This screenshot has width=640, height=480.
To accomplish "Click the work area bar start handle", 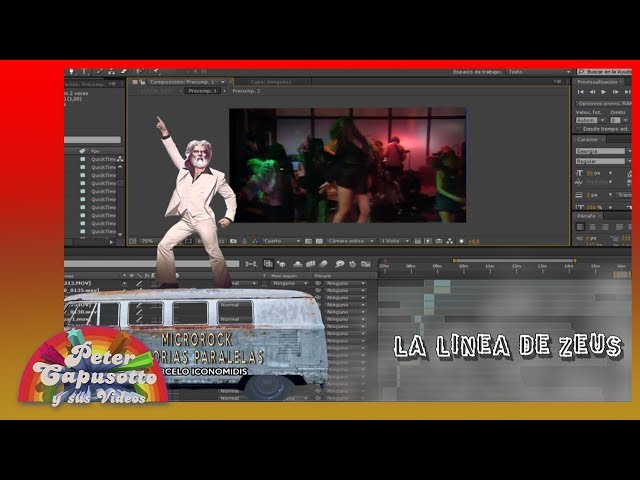I will [x=454, y=260].
